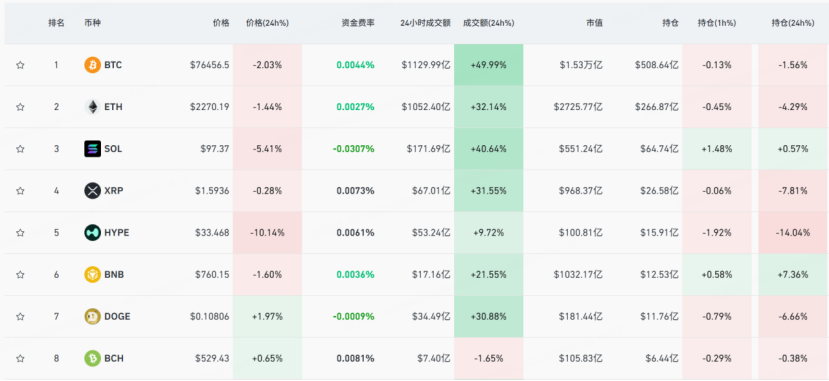This screenshot has width=829, height=381.
Task: Favorite BTC with its star icon
Action: point(20,65)
